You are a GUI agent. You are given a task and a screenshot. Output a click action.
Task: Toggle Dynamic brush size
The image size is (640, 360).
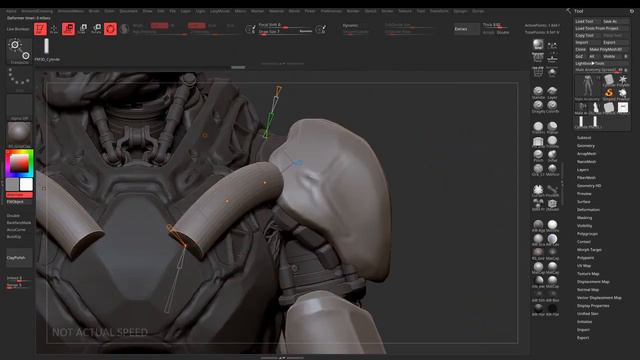click(350, 25)
